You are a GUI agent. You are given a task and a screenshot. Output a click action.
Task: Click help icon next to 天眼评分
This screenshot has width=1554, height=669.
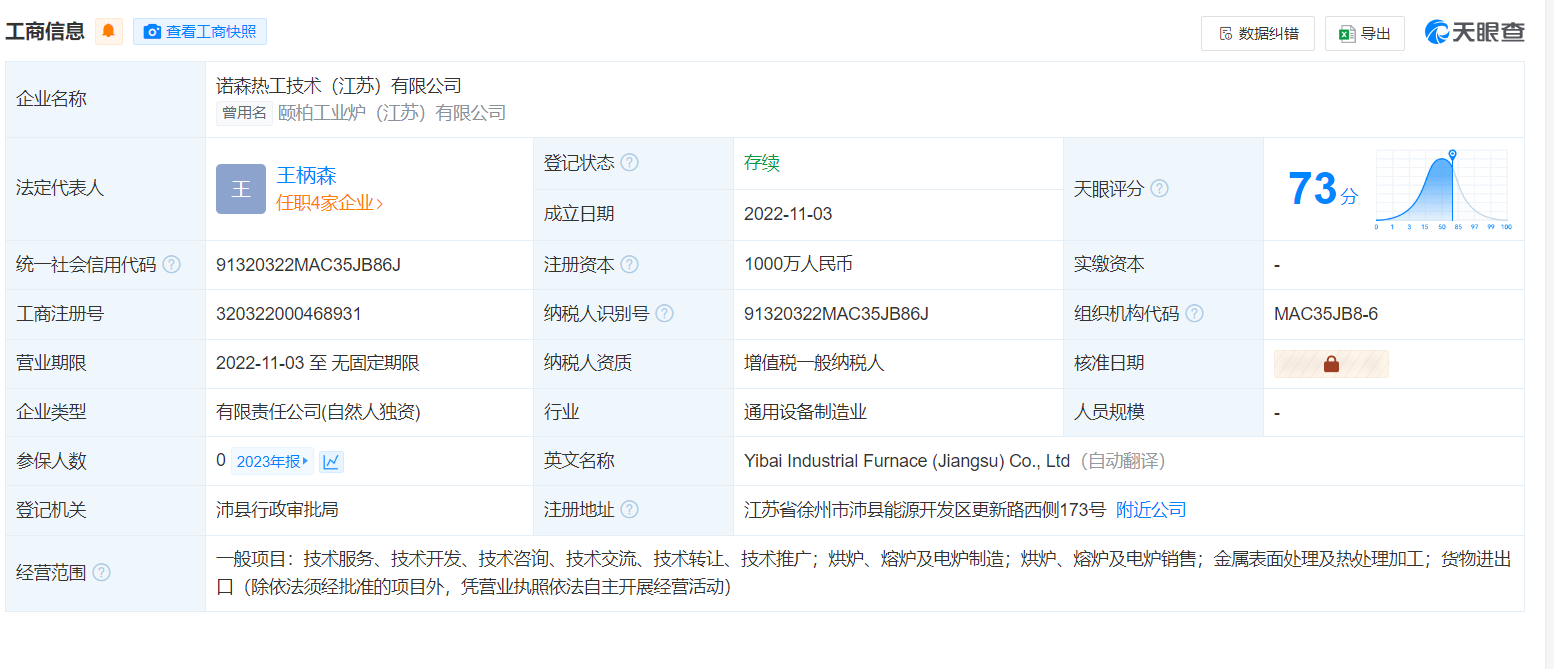(1159, 189)
